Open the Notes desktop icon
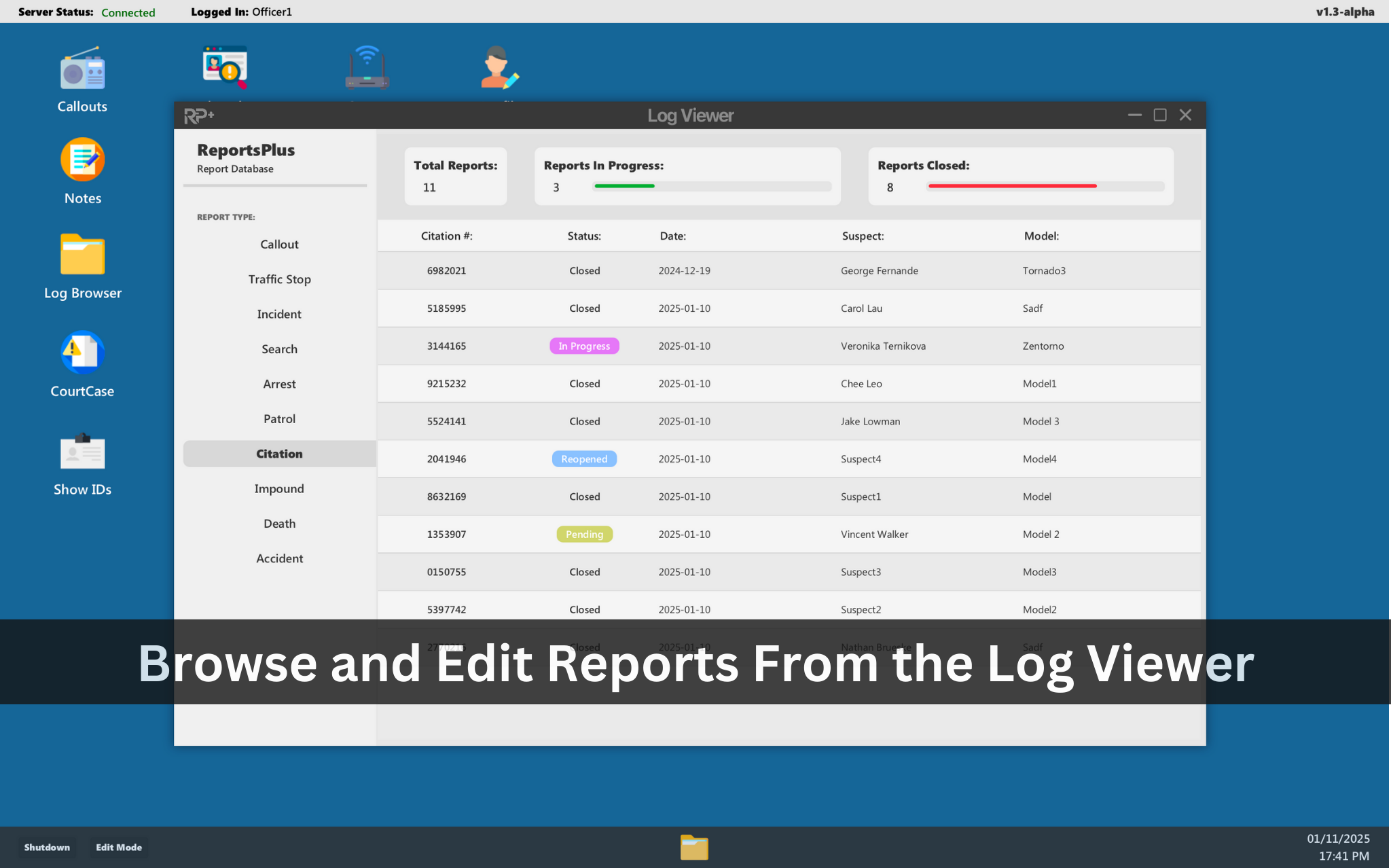1391x868 pixels. [x=82, y=160]
